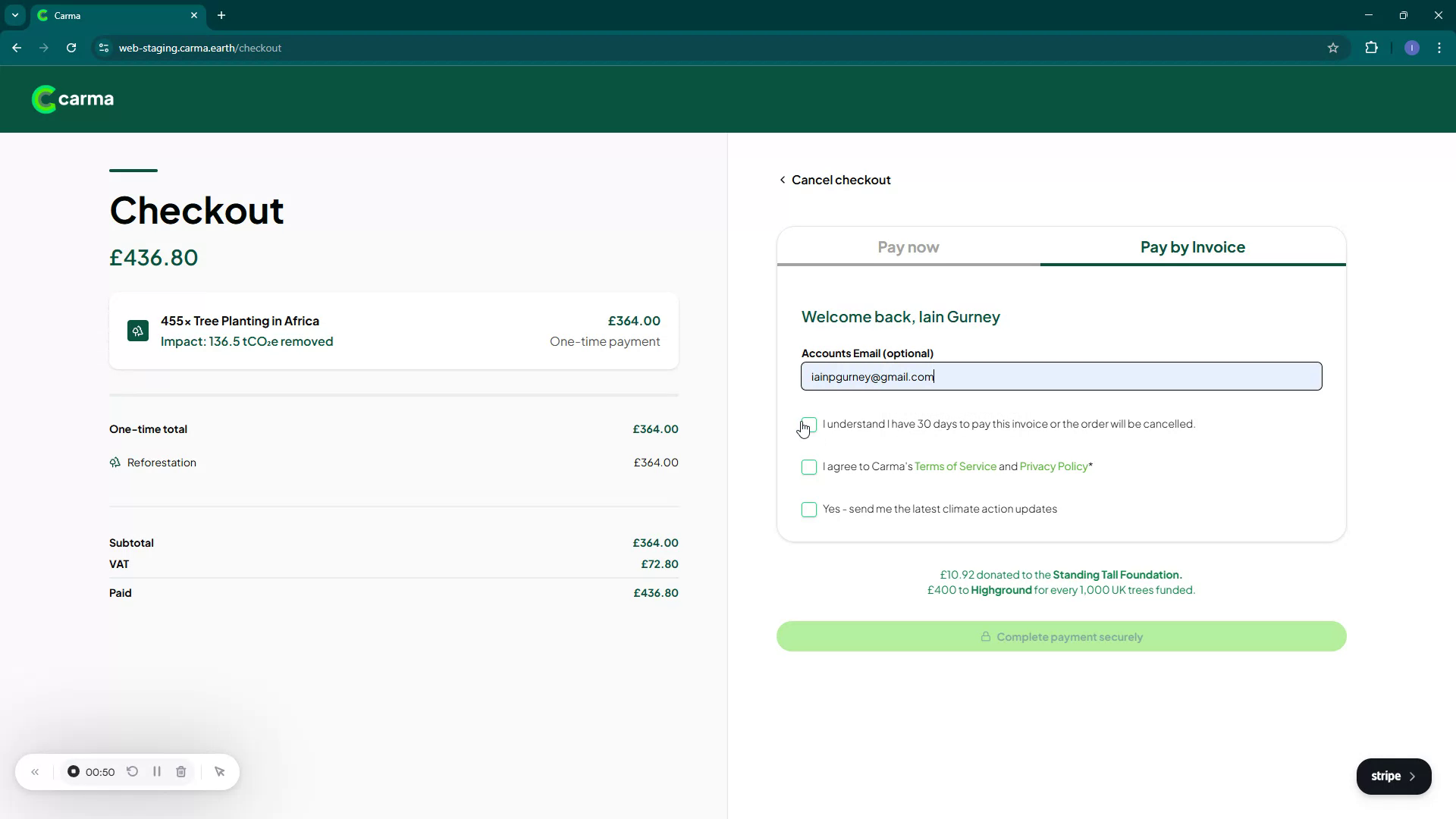Bookmark this page using the star icon
1456x819 pixels.
tap(1334, 48)
